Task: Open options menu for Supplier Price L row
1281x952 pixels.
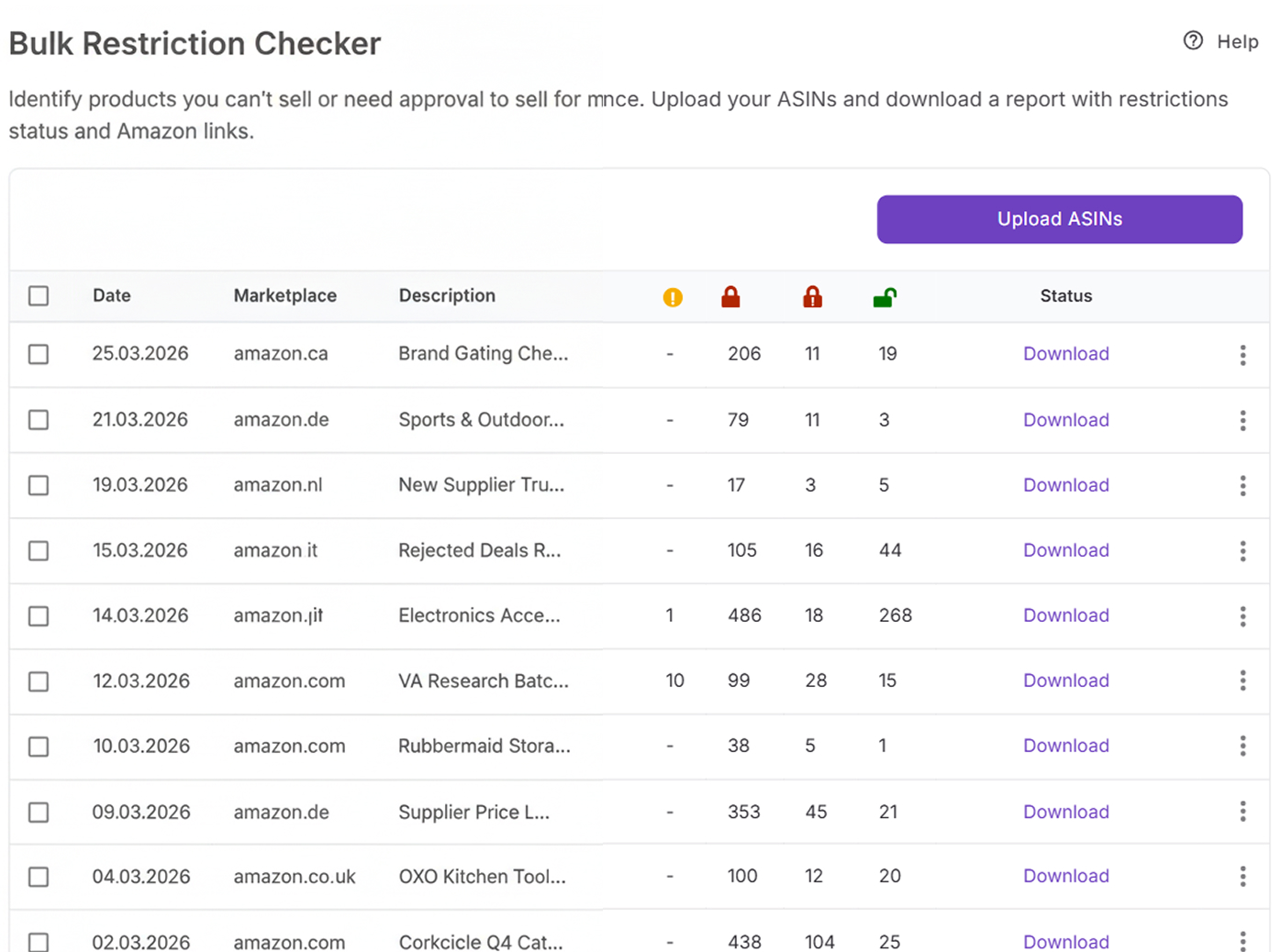Action: click(x=1242, y=812)
